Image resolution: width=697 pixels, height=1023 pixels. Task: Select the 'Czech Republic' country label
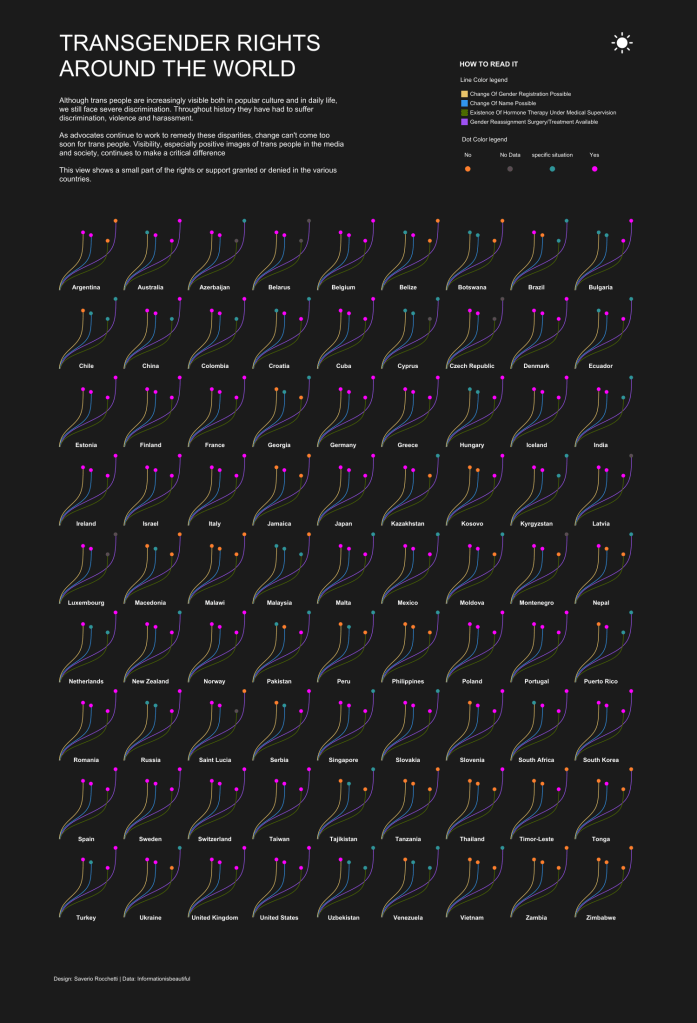point(471,366)
